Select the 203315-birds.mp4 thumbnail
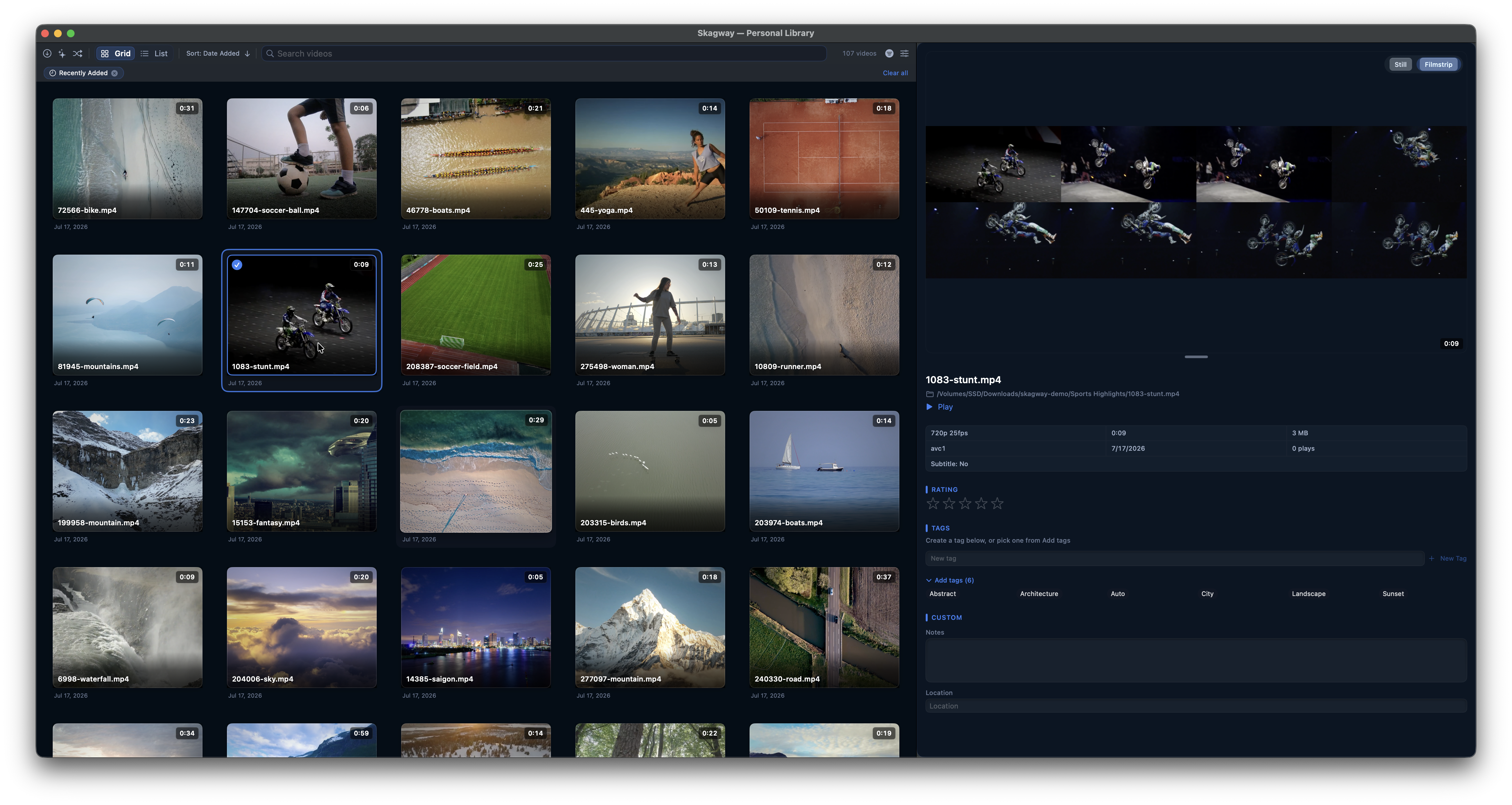Image resolution: width=1512 pixels, height=805 pixels. pyautogui.click(x=650, y=471)
